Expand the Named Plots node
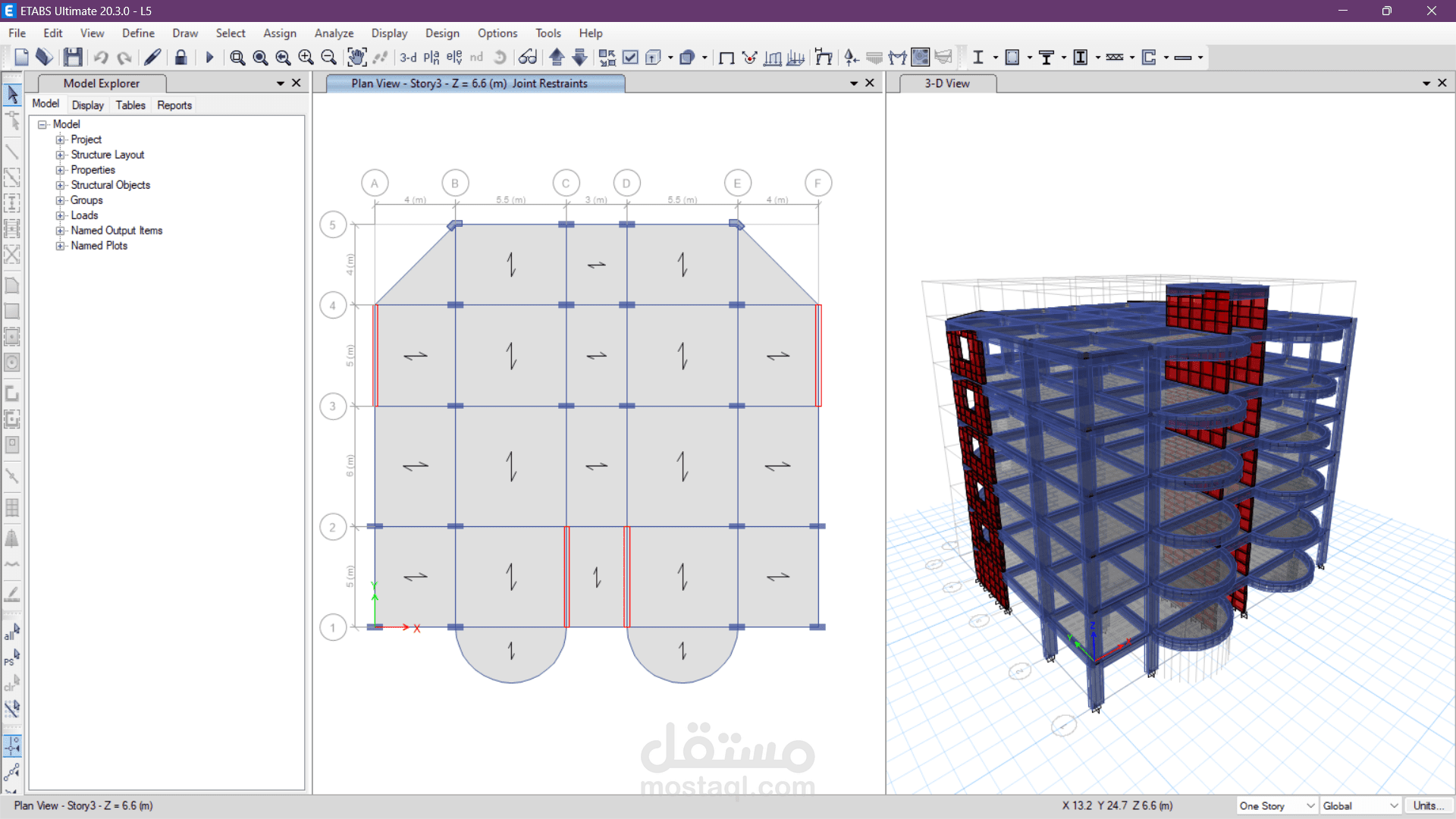Screen dimensions: 1456x819 60,246
